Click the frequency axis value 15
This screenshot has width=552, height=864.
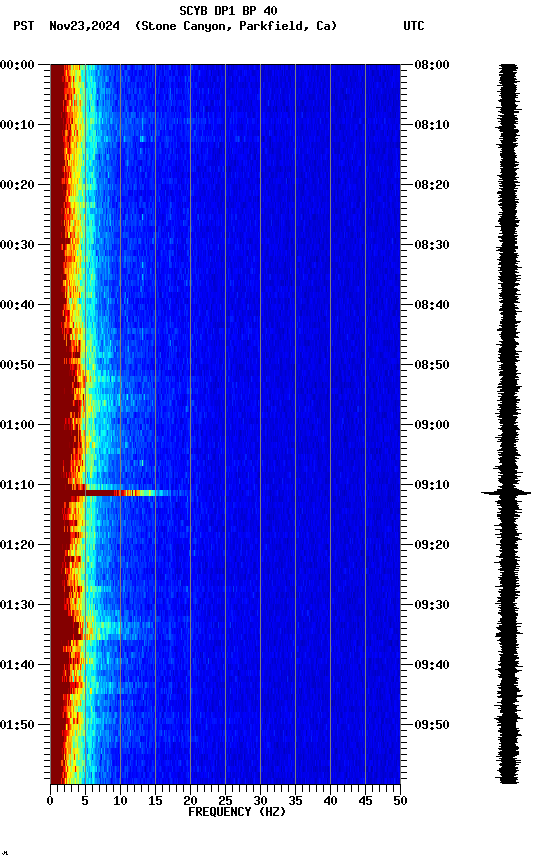click(155, 802)
